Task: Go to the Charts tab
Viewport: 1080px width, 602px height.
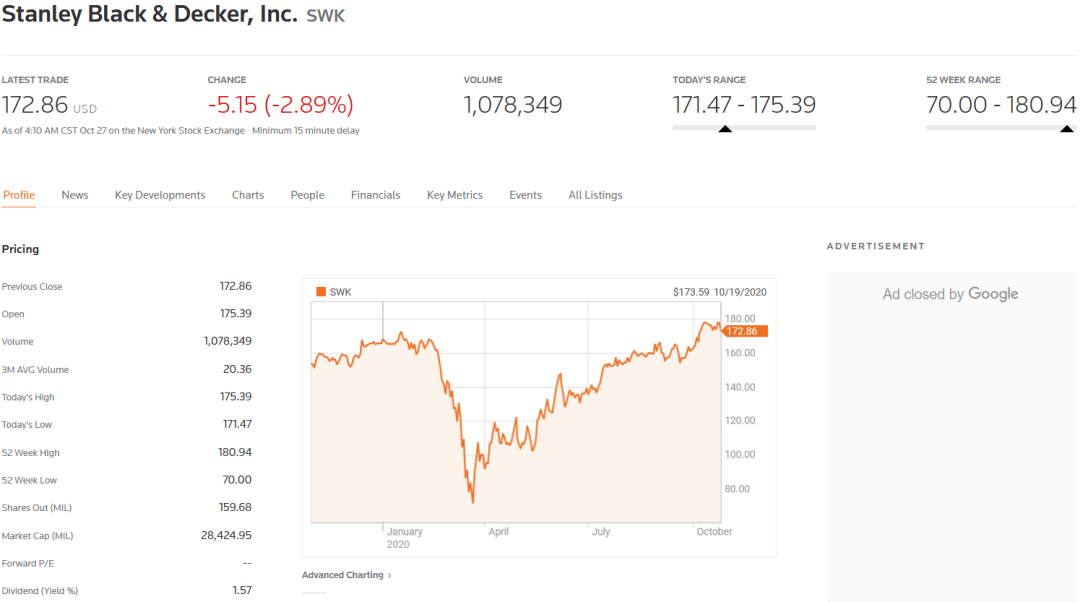Action: [248, 195]
